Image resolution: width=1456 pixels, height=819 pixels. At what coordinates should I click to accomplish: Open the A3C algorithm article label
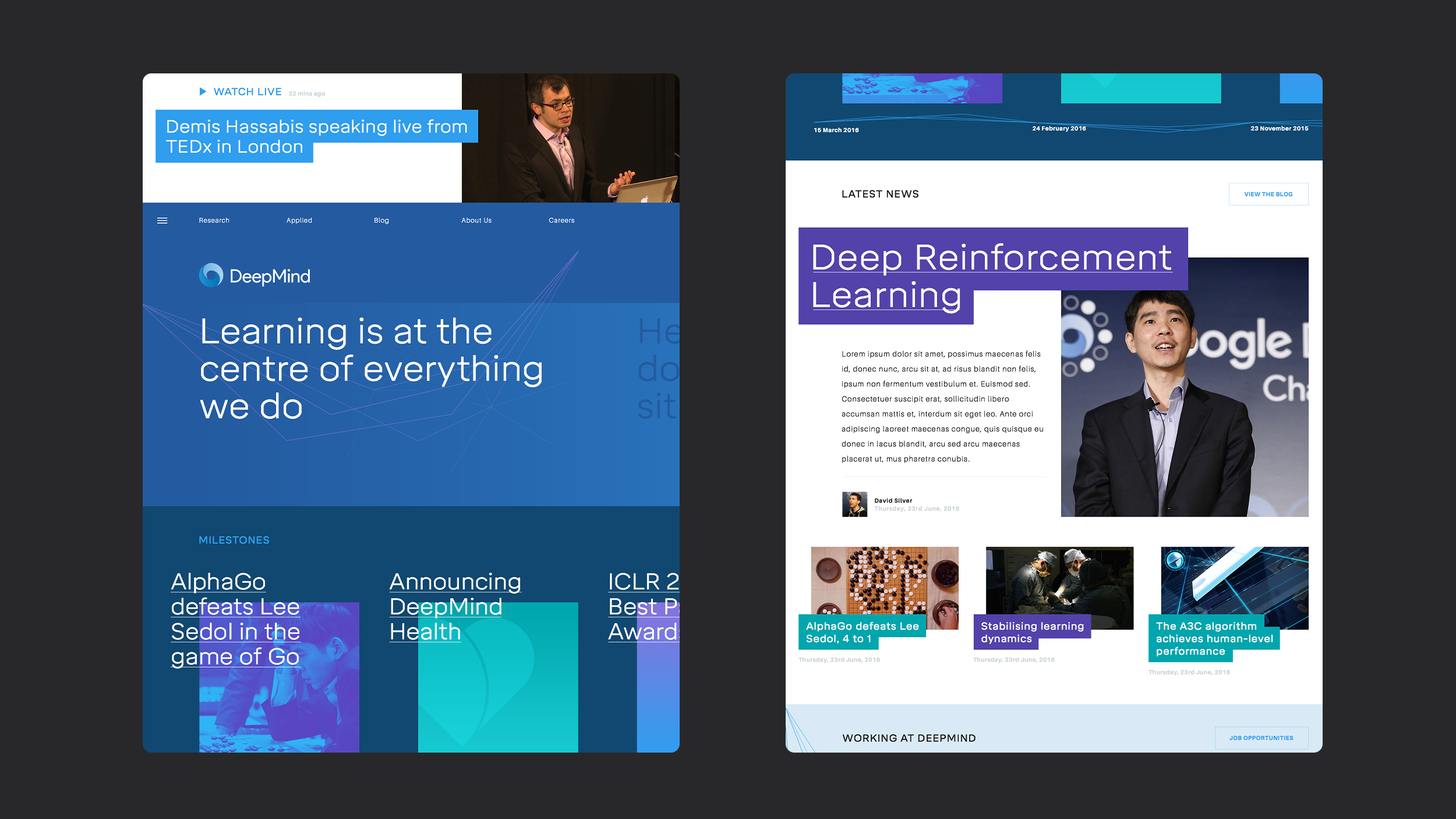(1213, 638)
